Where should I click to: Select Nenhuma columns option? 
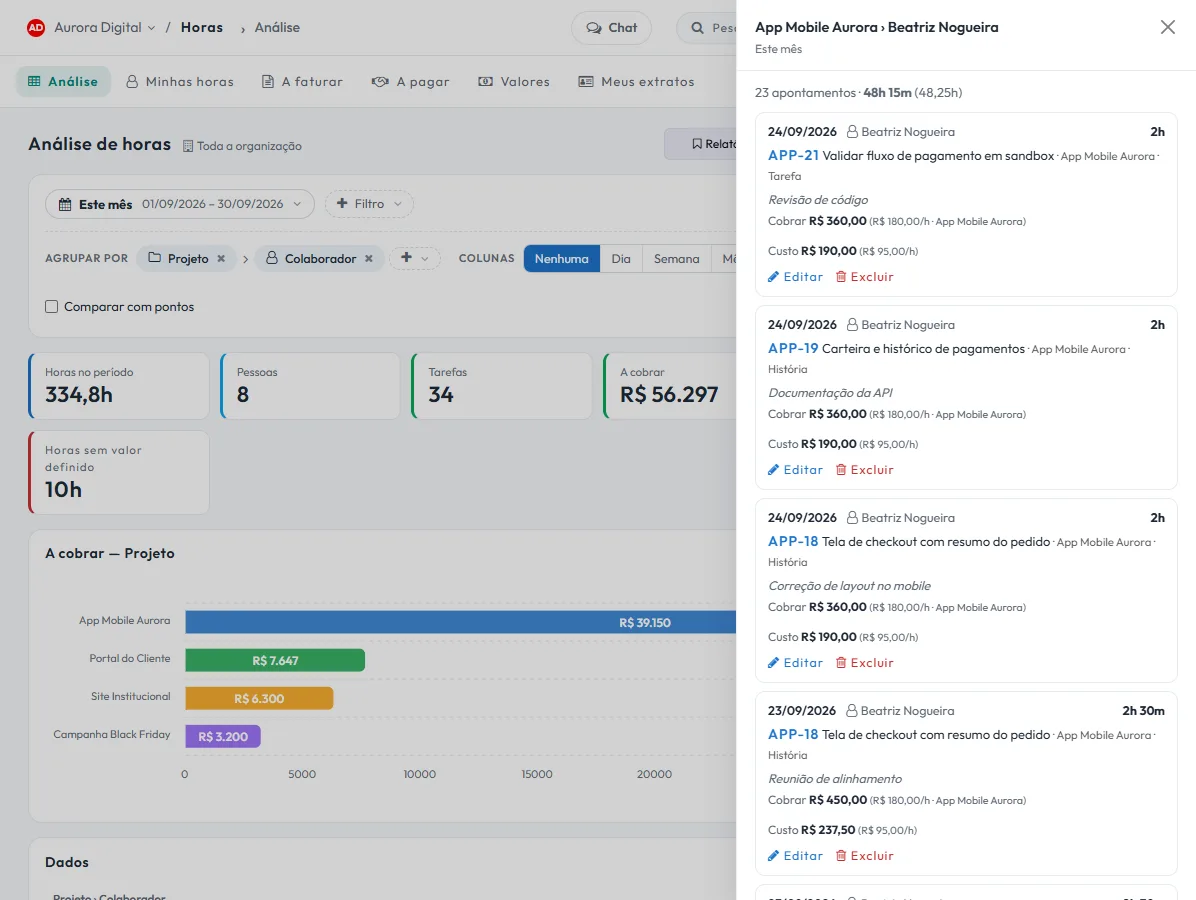pos(561,259)
